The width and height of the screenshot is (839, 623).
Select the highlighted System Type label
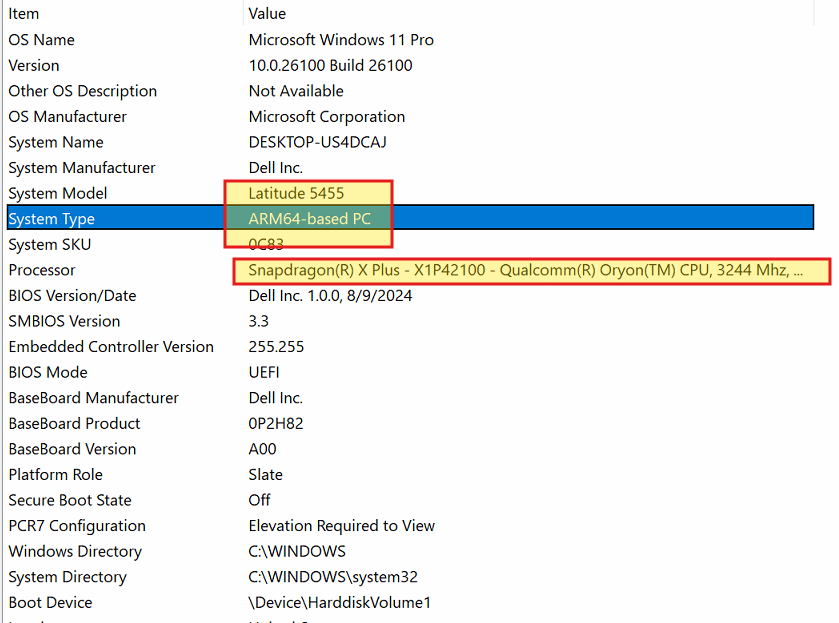click(x=51, y=219)
